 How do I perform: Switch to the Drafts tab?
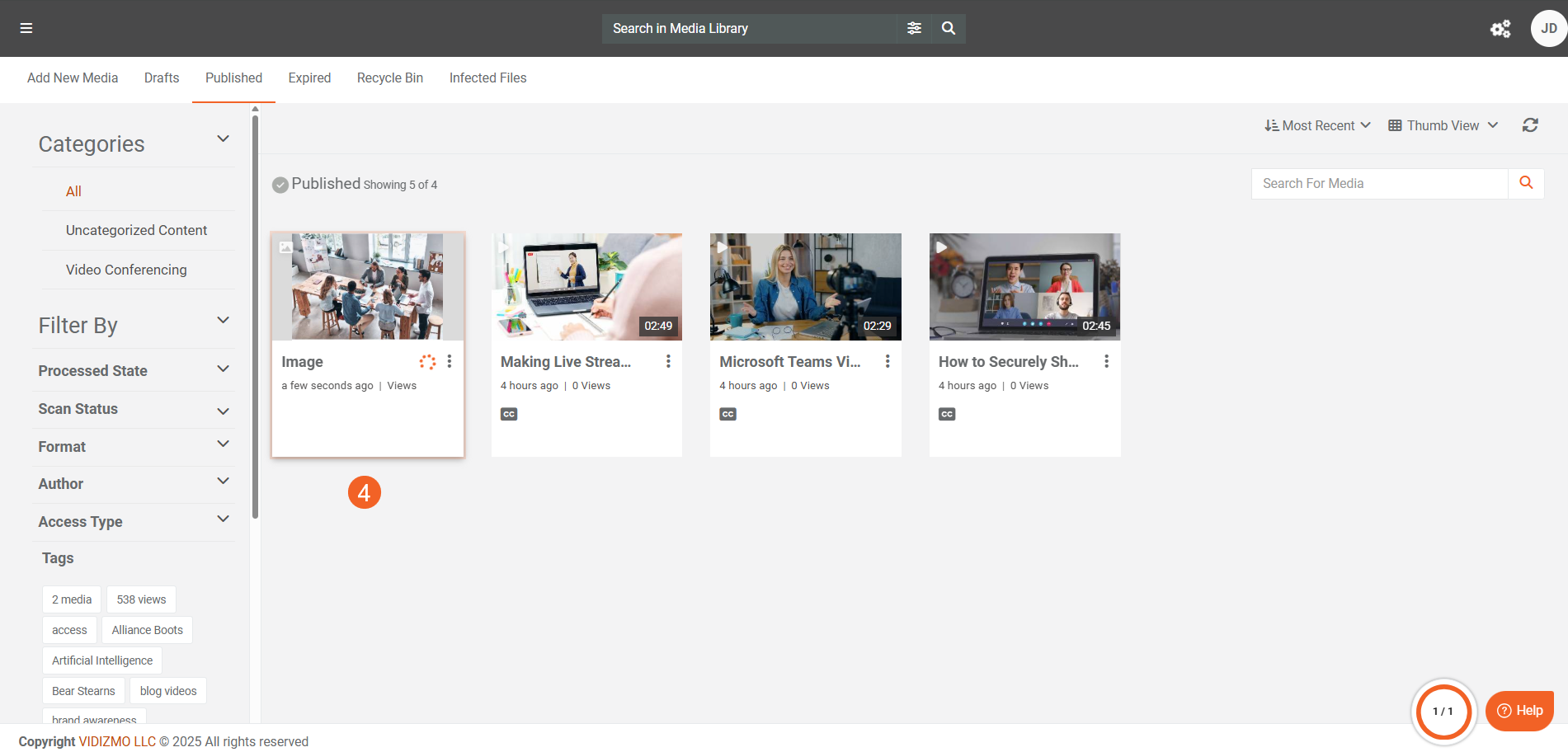tap(162, 78)
